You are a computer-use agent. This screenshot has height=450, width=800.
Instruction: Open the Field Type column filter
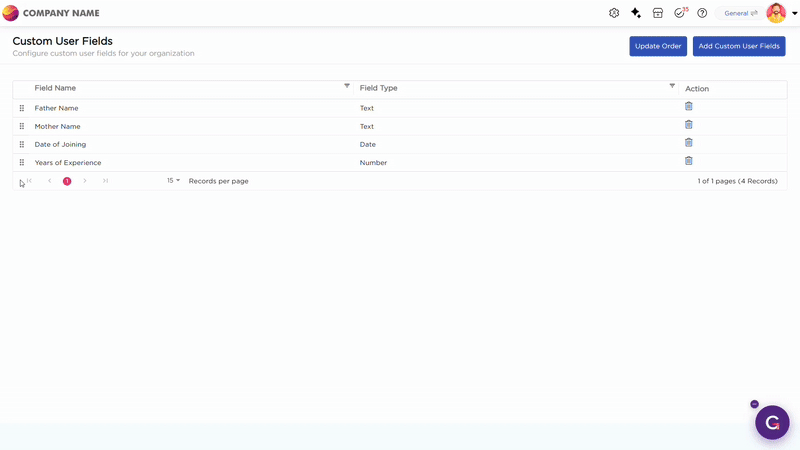[x=672, y=86]
